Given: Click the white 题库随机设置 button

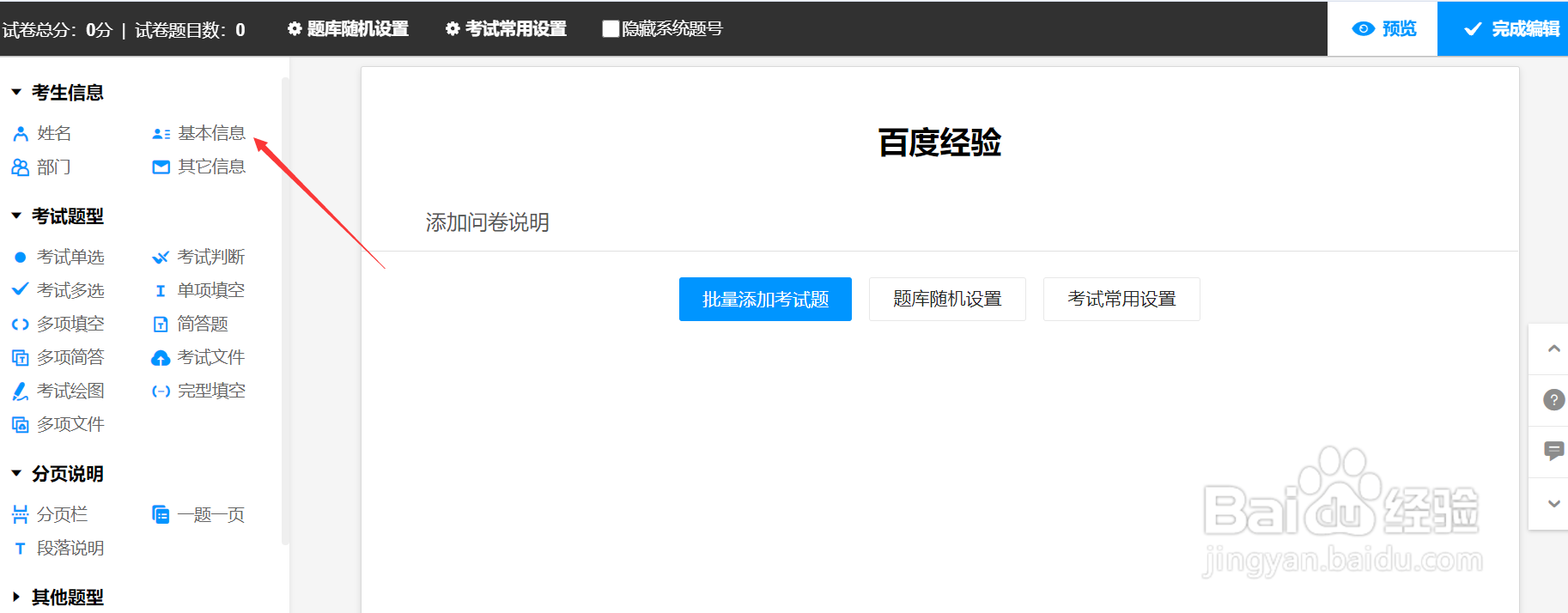Looking at the screenshot, I should (947, 299).
